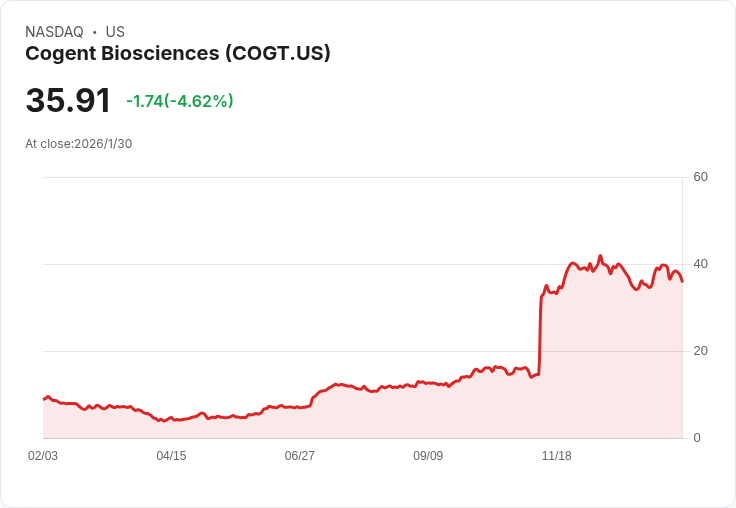Click the lowest dip of the line near 04/15
Screen dimensions: 736x508
pos(162,421)
